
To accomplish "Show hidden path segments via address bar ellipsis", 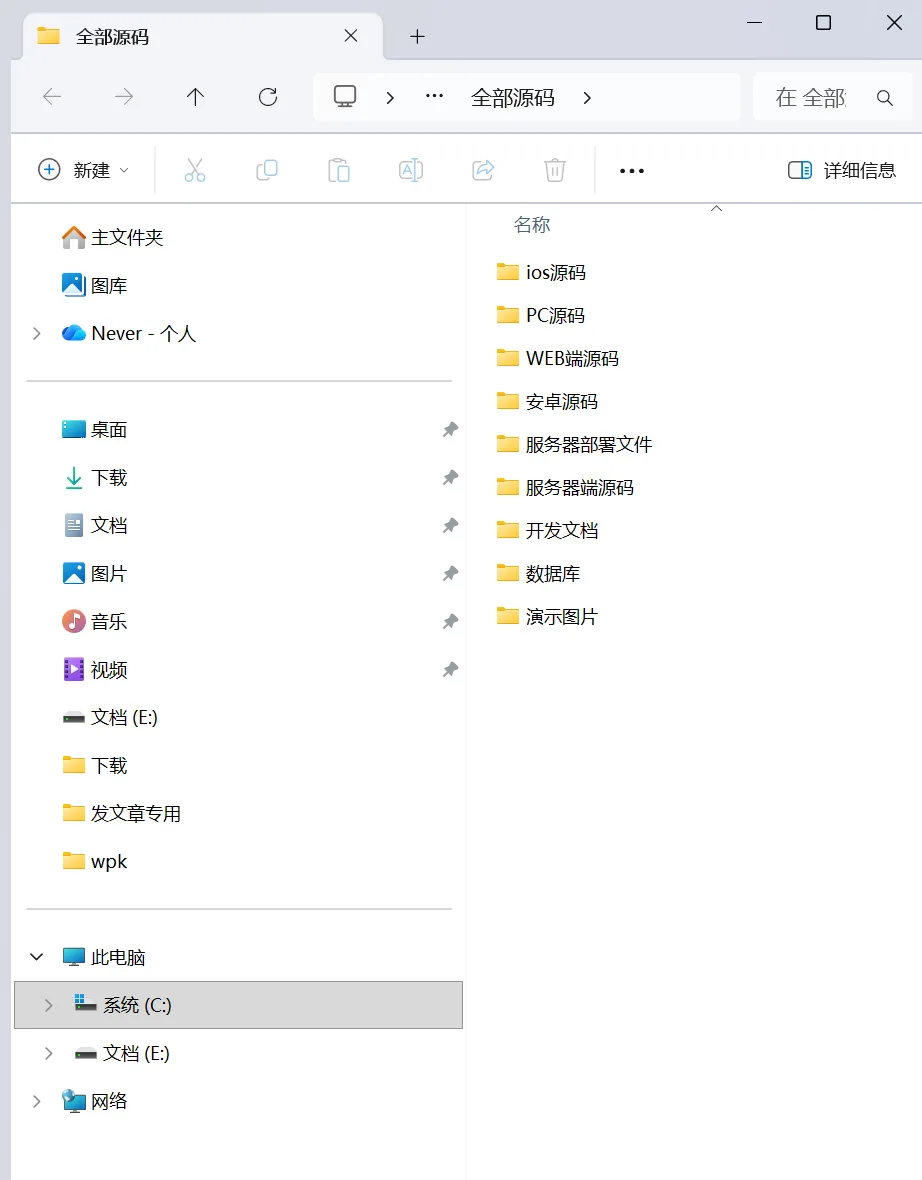I will pyautogui.click(x=434, y=96).
